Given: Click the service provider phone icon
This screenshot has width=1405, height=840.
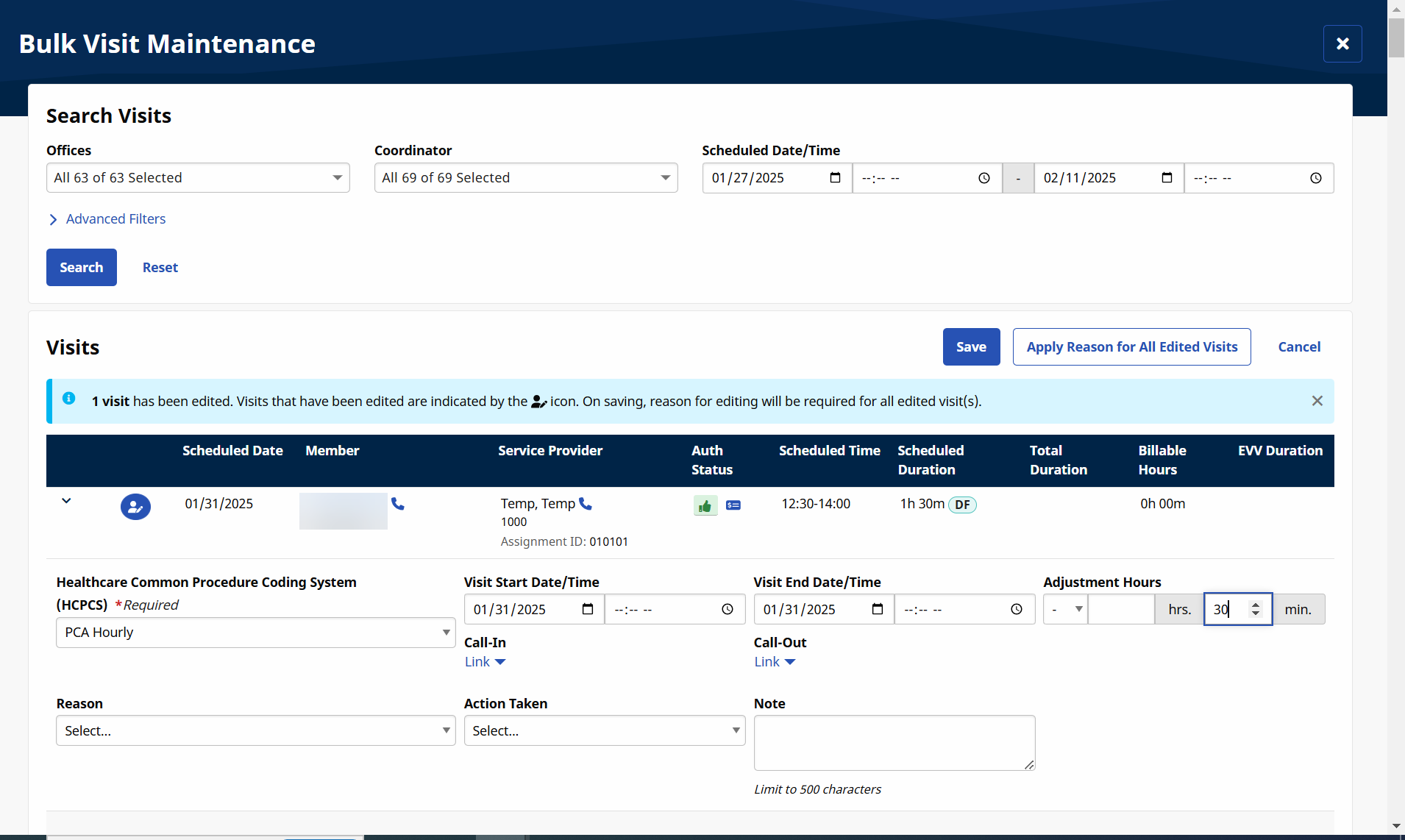Looking at the screenshot, I should click(x=586, y=504).
